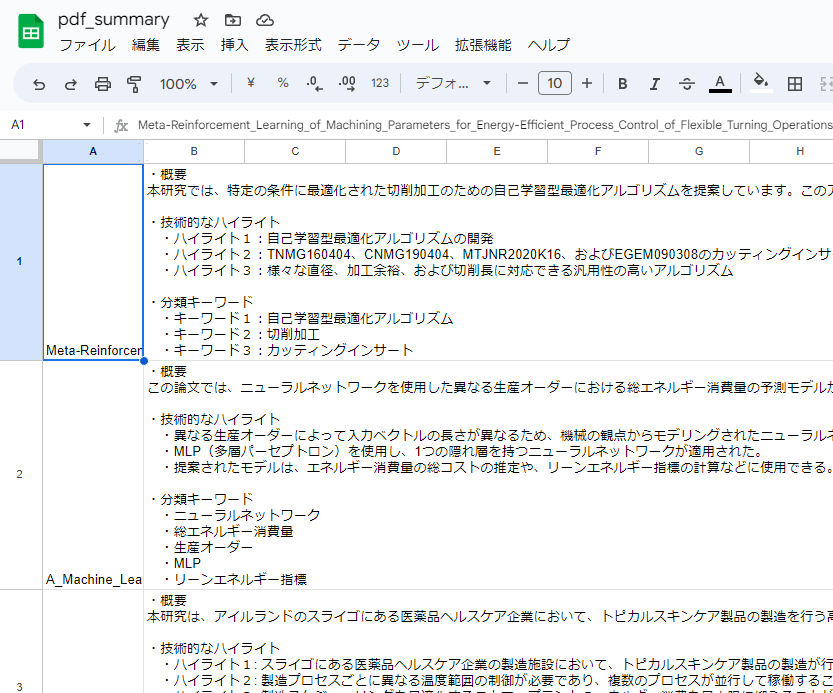Select column E header
This screenshot has height=693, width=833.
497,151
